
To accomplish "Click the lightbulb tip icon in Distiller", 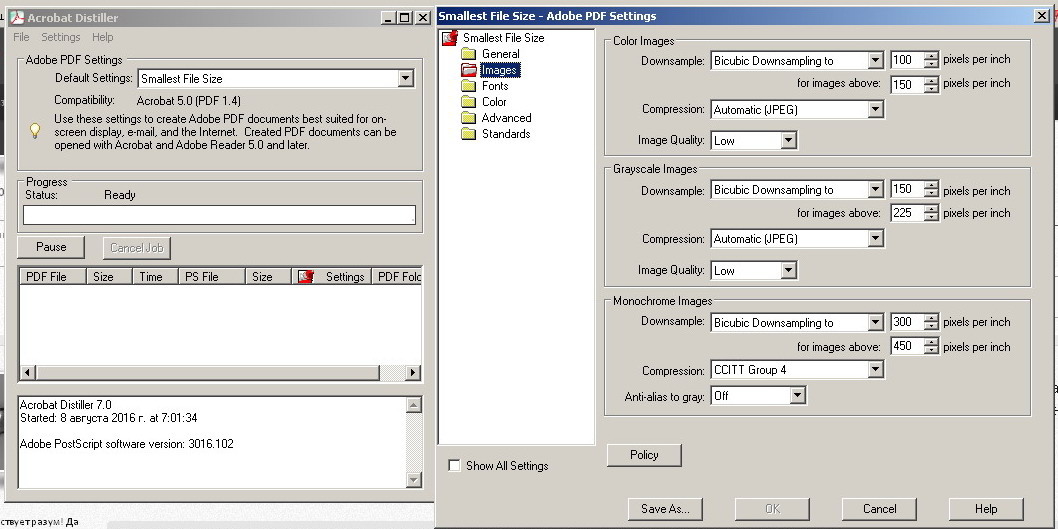I will point(35,130).
